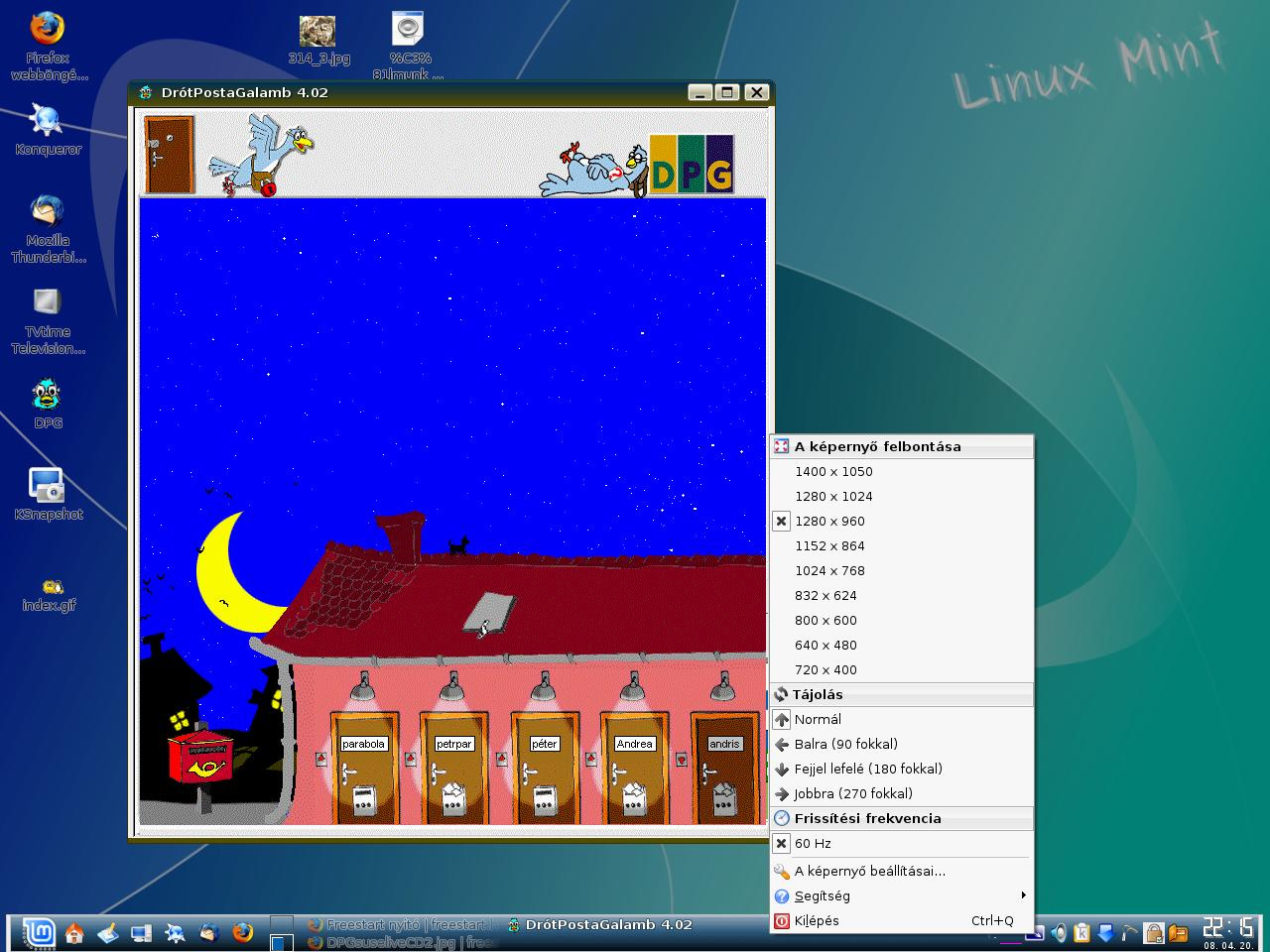1270x952 pixels.
Task: Choose Normál orientation
Action: [902, 720]
